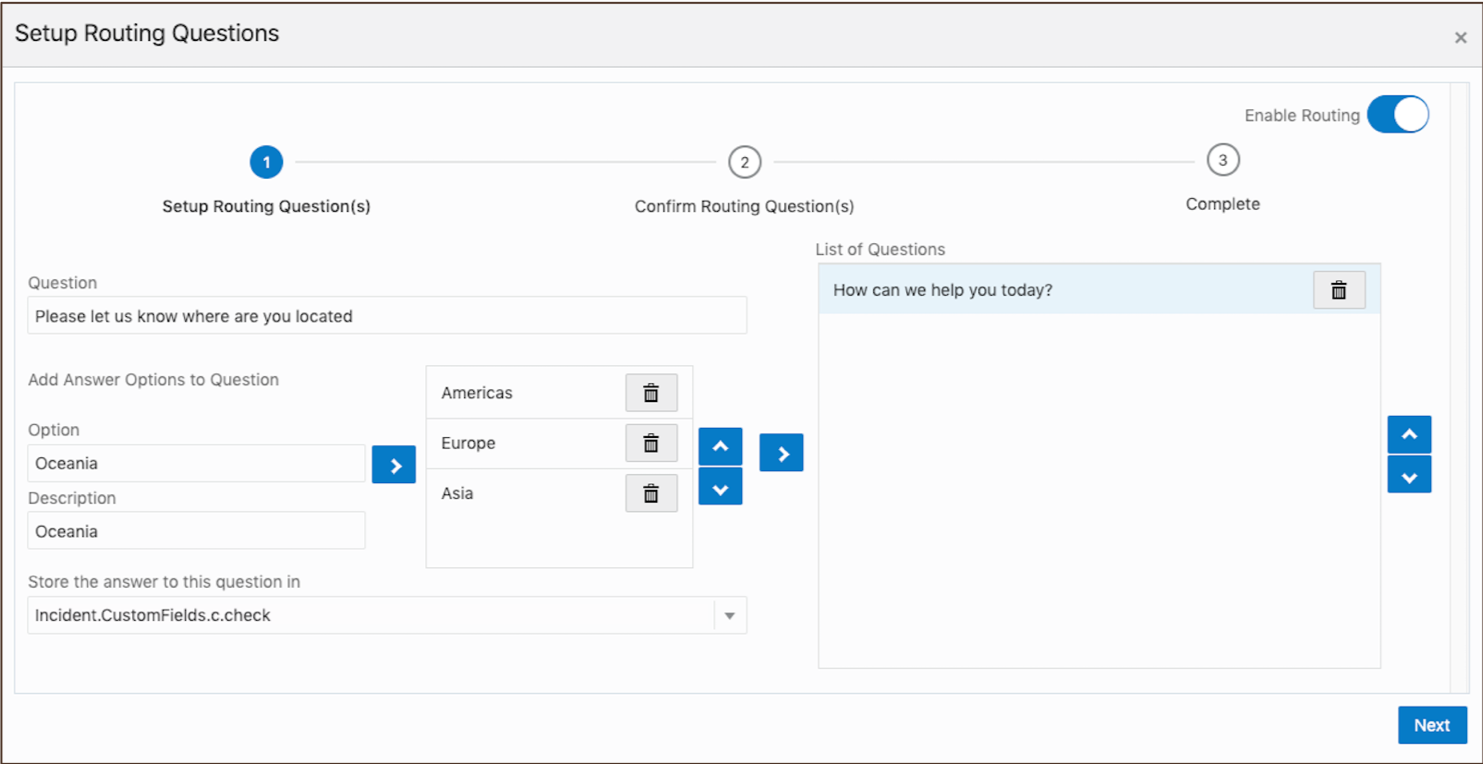Open the 'Store the answer' dropdown

pyautogui.click(x=730, y=616)
